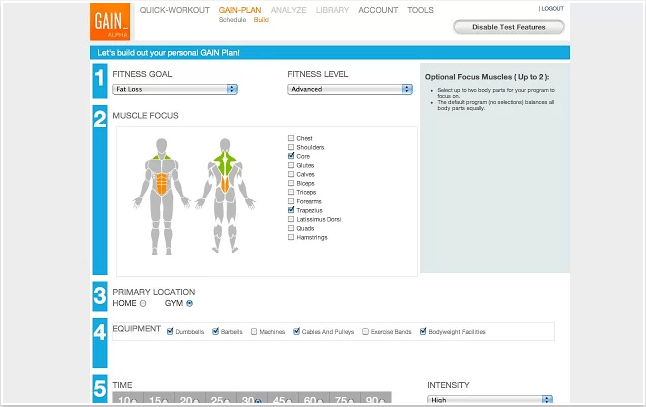The width and height of the screenshot is (646, 407).
Task: Check the Shoulders checkbox
Action: click(291, 147)
